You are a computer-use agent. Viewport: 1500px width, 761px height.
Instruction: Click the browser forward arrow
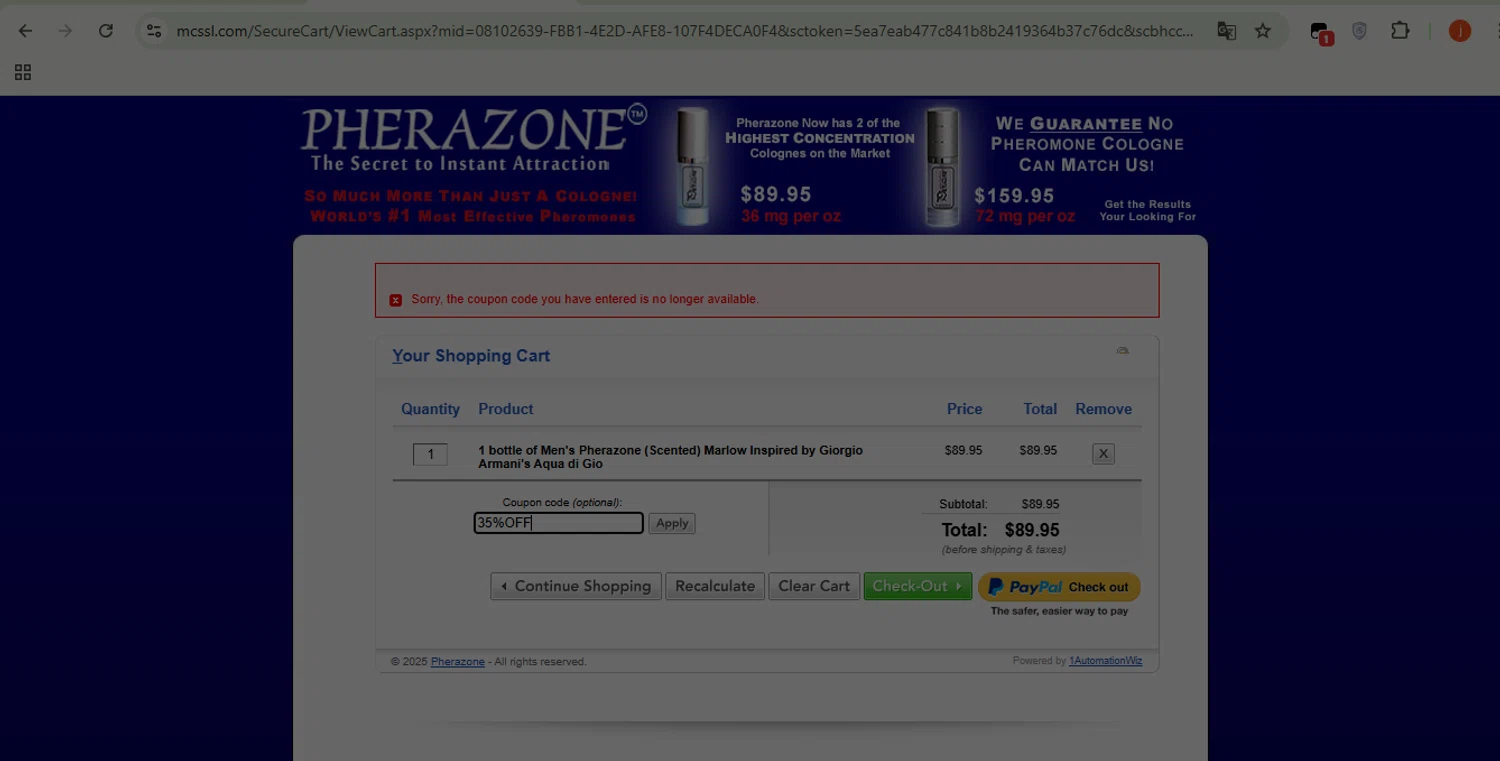(x=65, y=31)
